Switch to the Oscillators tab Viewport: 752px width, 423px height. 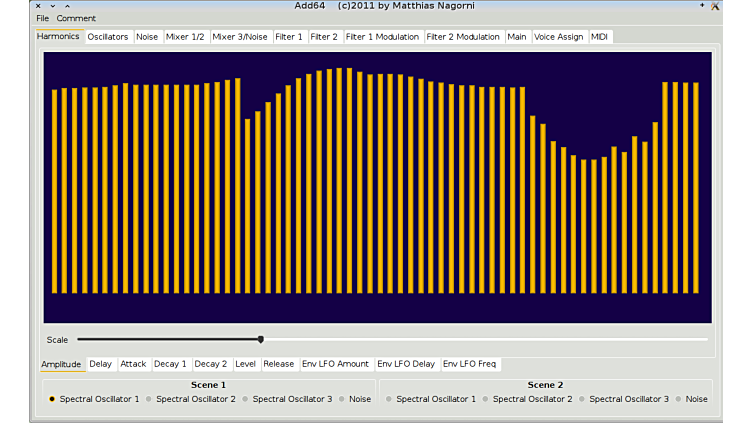pos(107,37)
